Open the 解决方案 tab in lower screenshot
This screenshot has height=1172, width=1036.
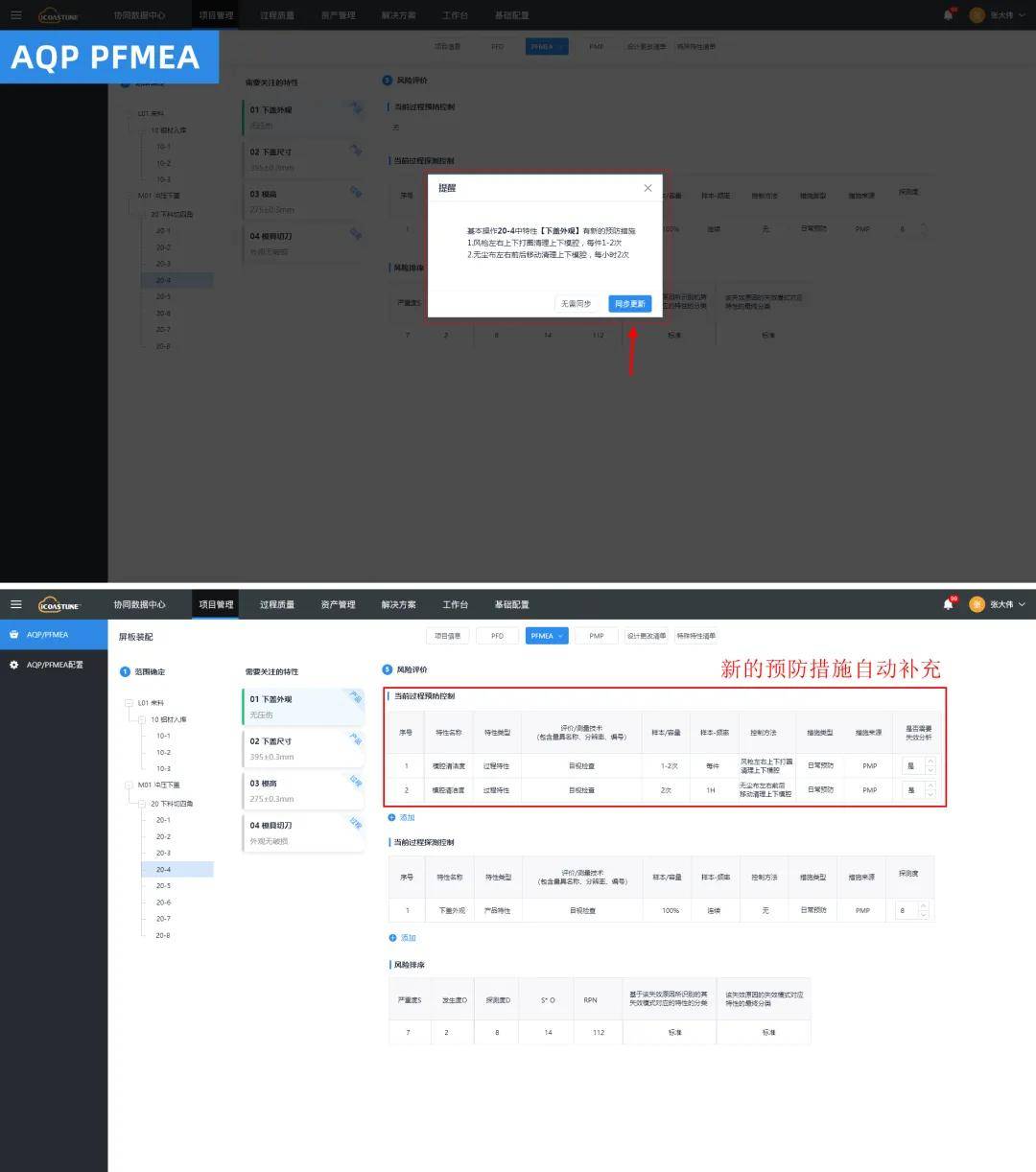pos(398,604)
